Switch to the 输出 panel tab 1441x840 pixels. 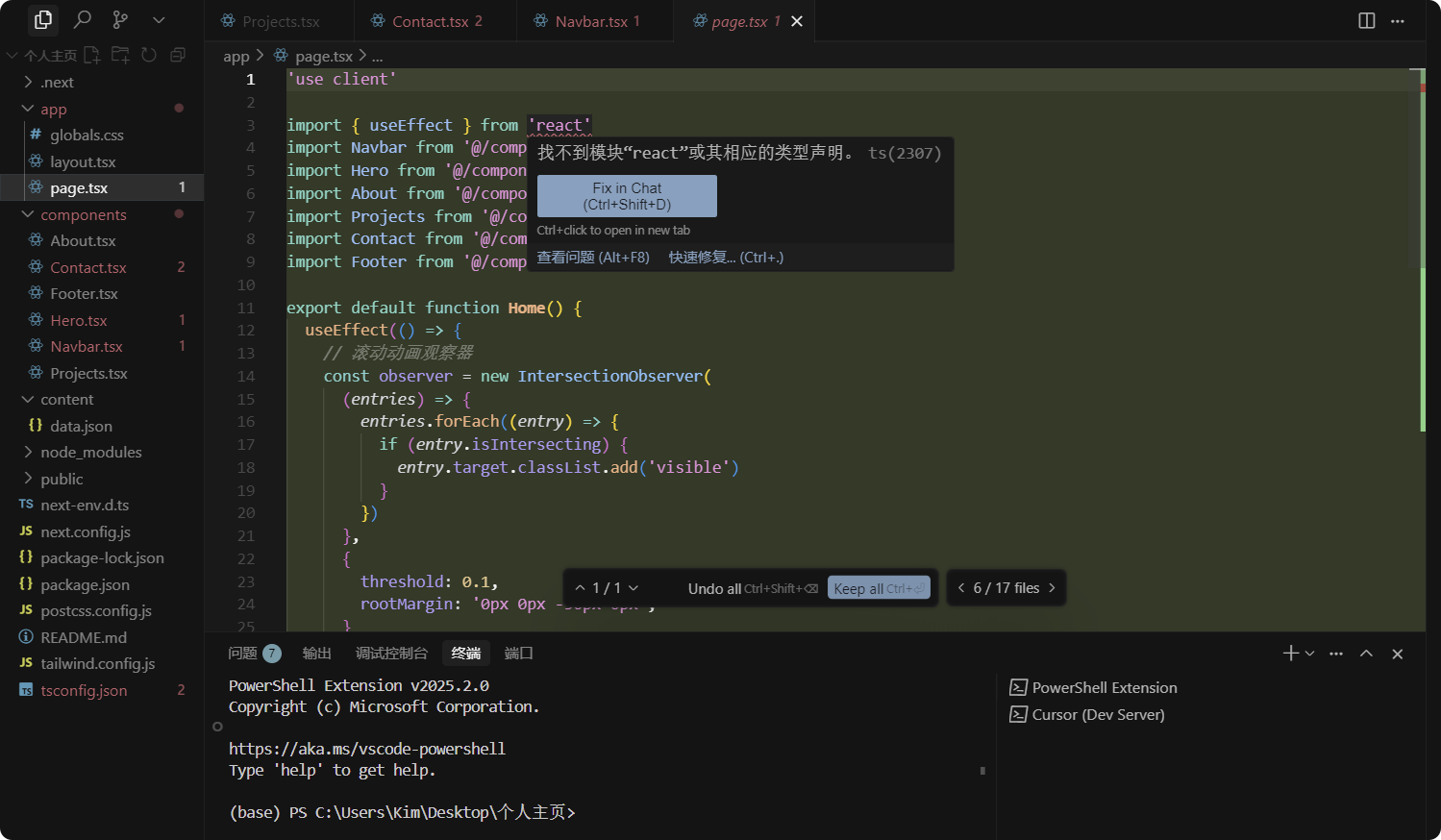click(316, 654)
